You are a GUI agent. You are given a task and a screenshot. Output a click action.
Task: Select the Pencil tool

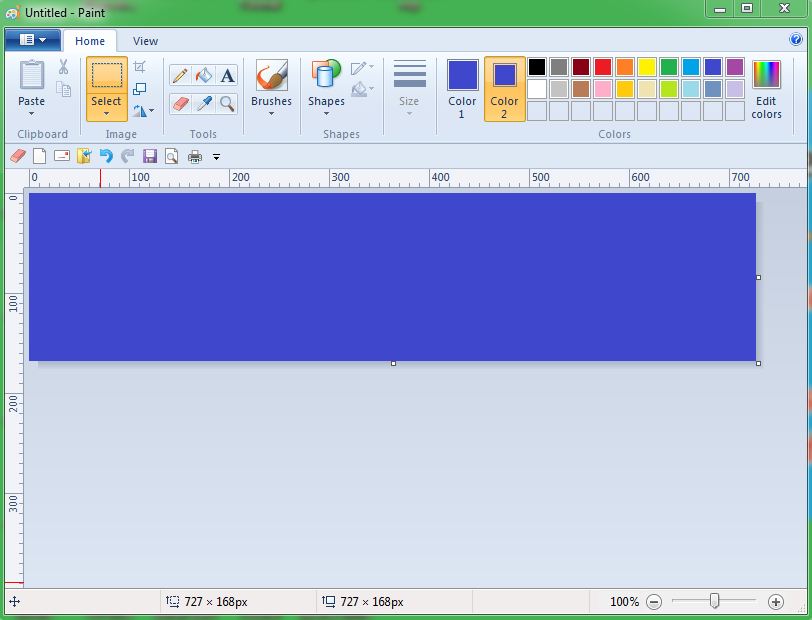[180, 76]
